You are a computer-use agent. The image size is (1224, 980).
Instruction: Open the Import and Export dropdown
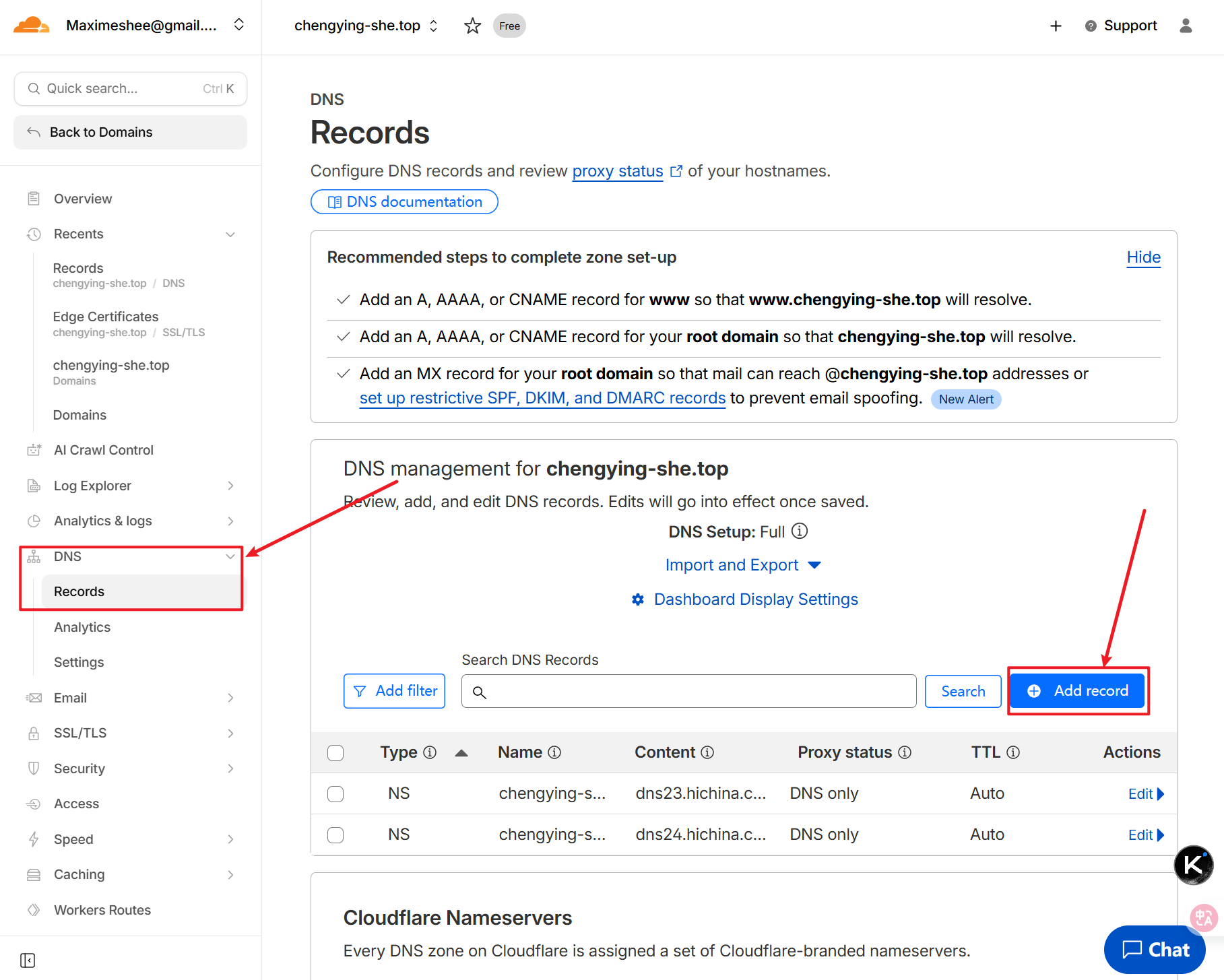pos(742,565)
